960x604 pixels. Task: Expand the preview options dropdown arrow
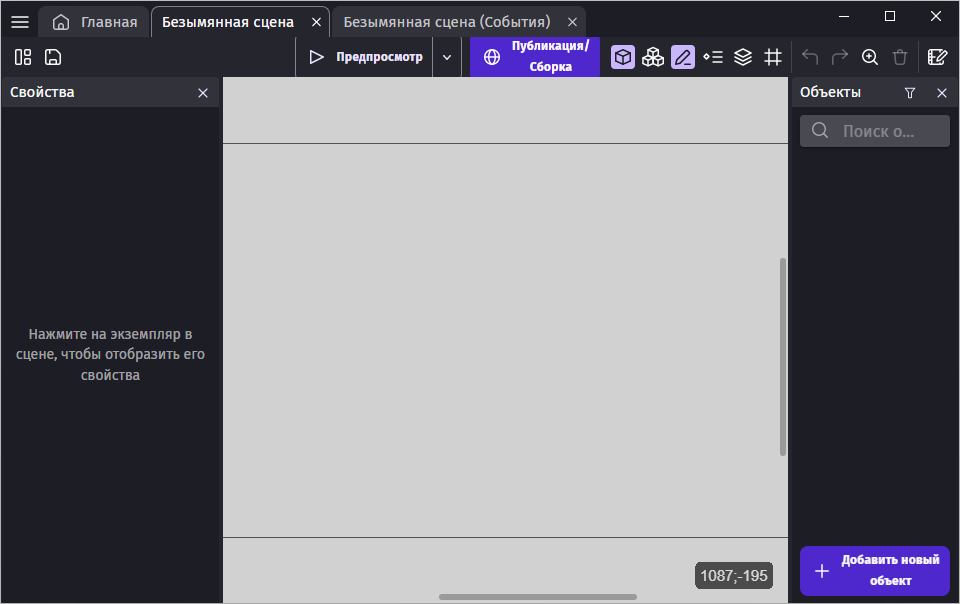coord(447,57)
